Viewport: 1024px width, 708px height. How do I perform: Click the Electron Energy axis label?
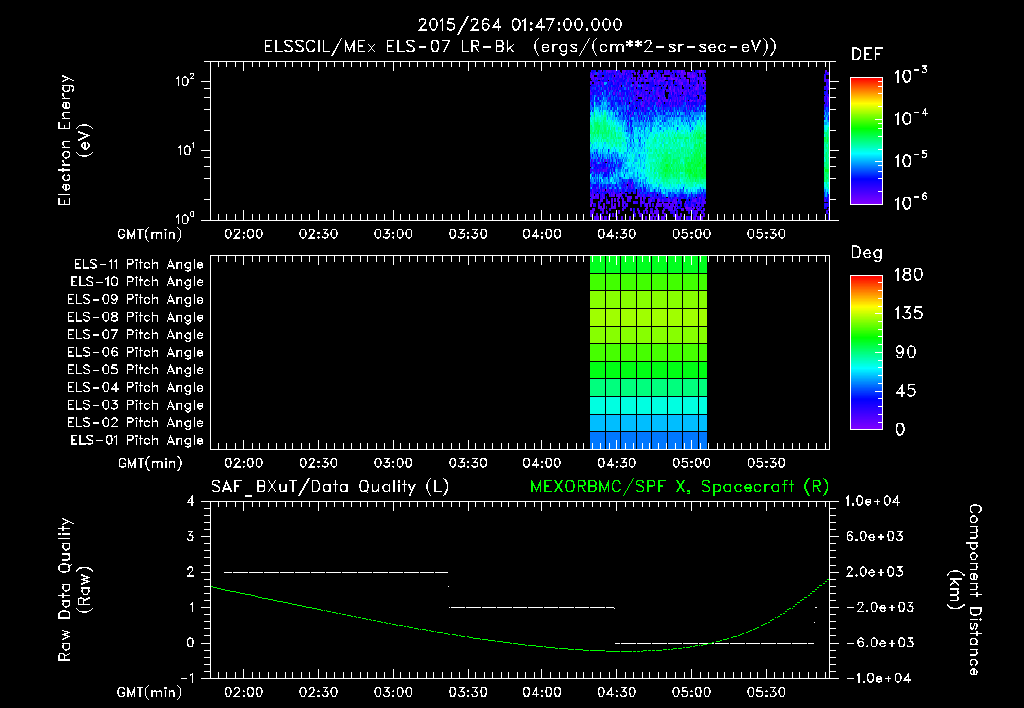(74, 140)
